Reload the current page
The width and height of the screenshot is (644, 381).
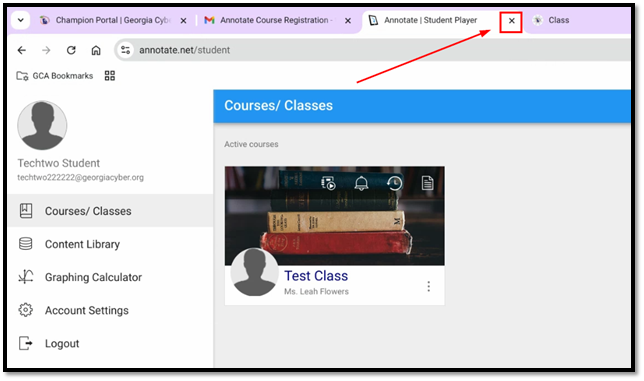pos(71,50)
